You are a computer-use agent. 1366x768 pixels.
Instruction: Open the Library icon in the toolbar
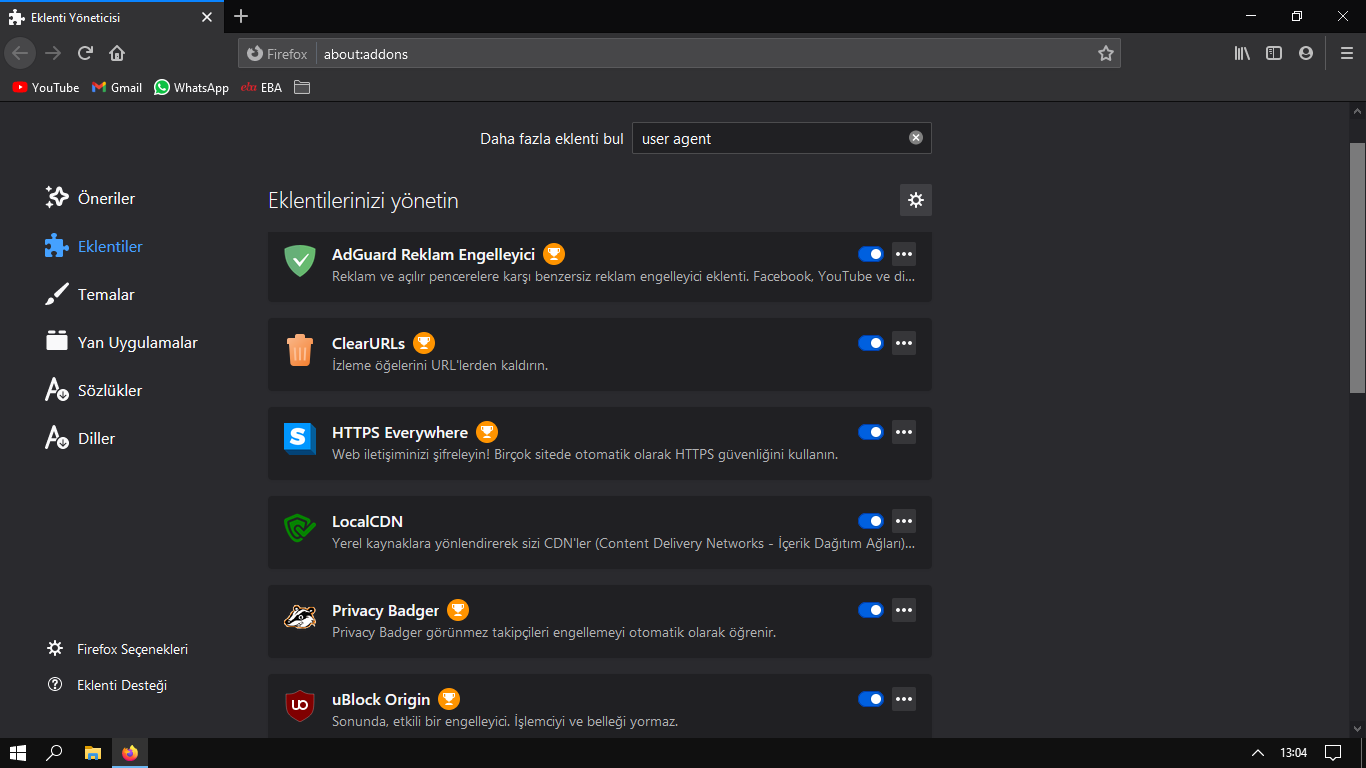(x=1242, y=53)
